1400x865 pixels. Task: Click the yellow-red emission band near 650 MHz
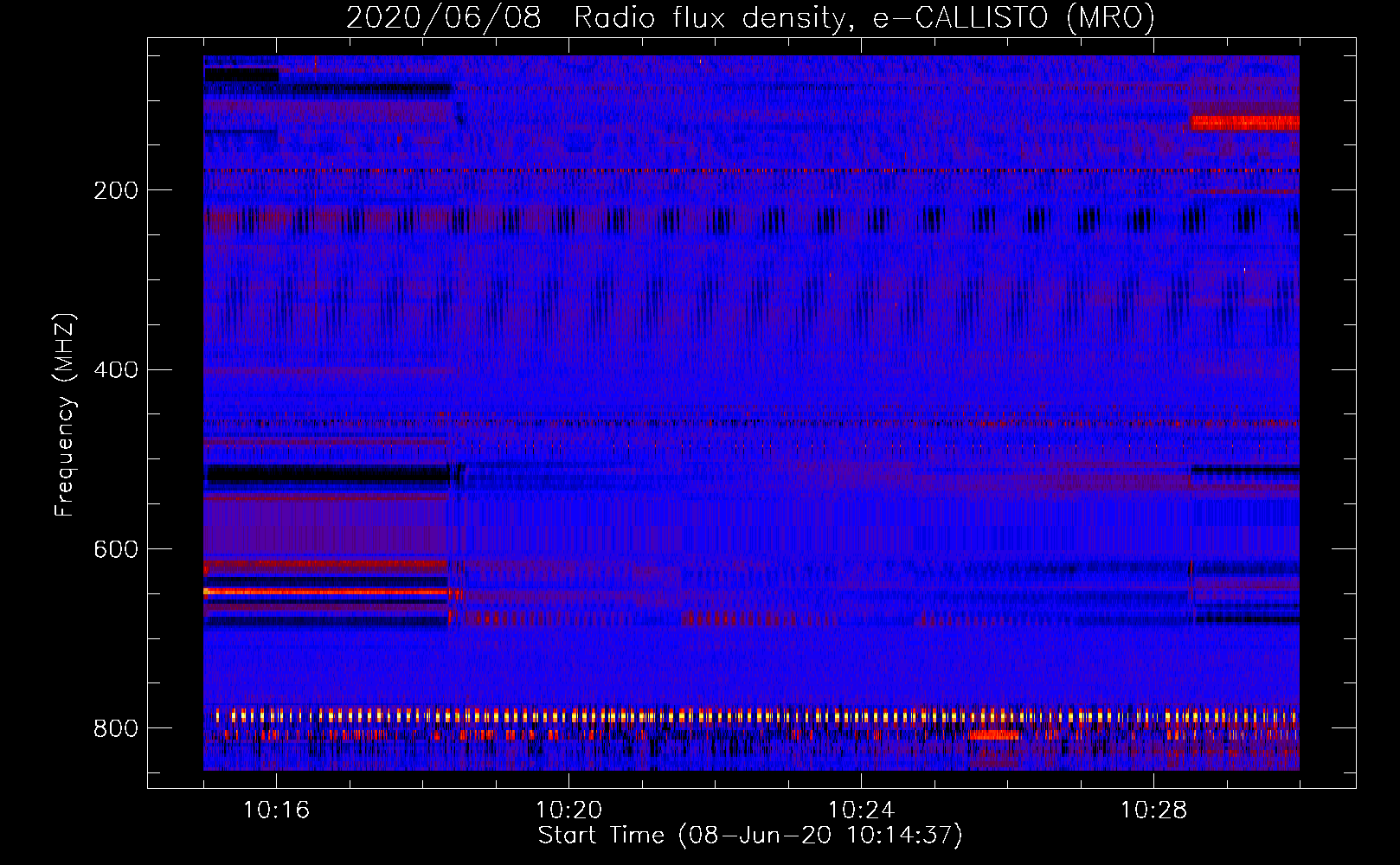(327, 593)
